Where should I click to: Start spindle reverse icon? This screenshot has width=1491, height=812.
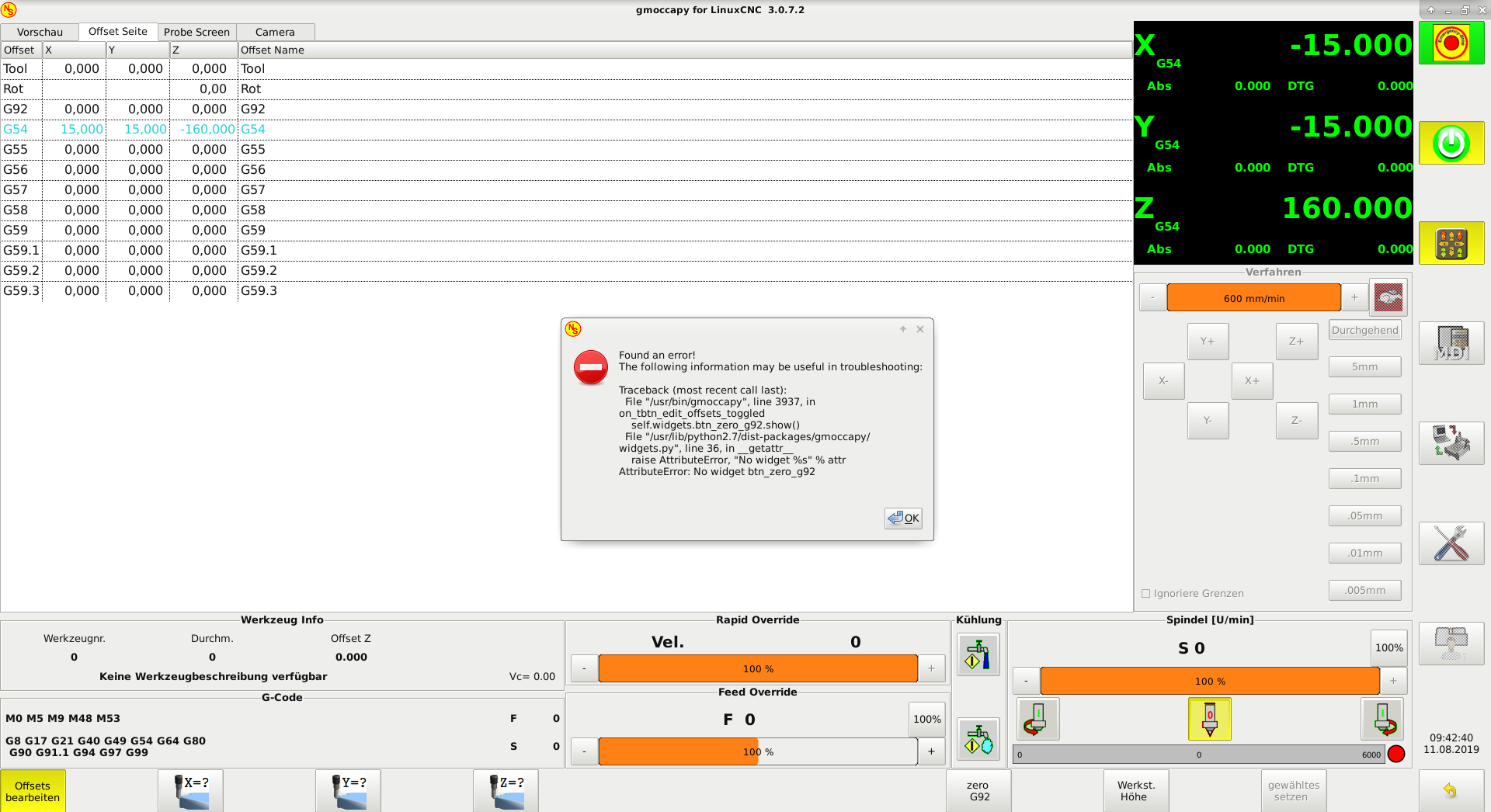[x=1038, y=719]
